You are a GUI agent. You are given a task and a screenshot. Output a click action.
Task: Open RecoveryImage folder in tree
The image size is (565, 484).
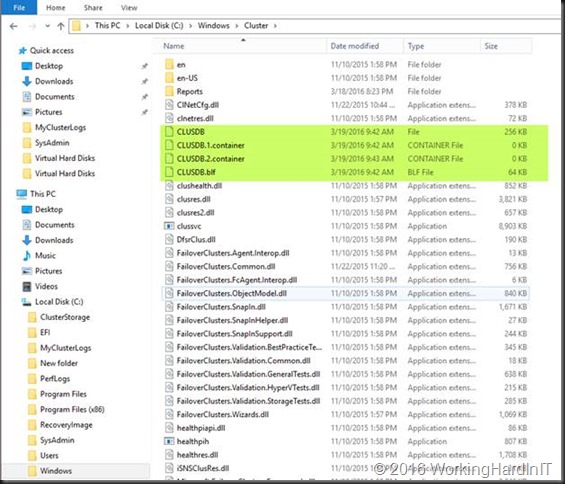[x=66, y=425]
